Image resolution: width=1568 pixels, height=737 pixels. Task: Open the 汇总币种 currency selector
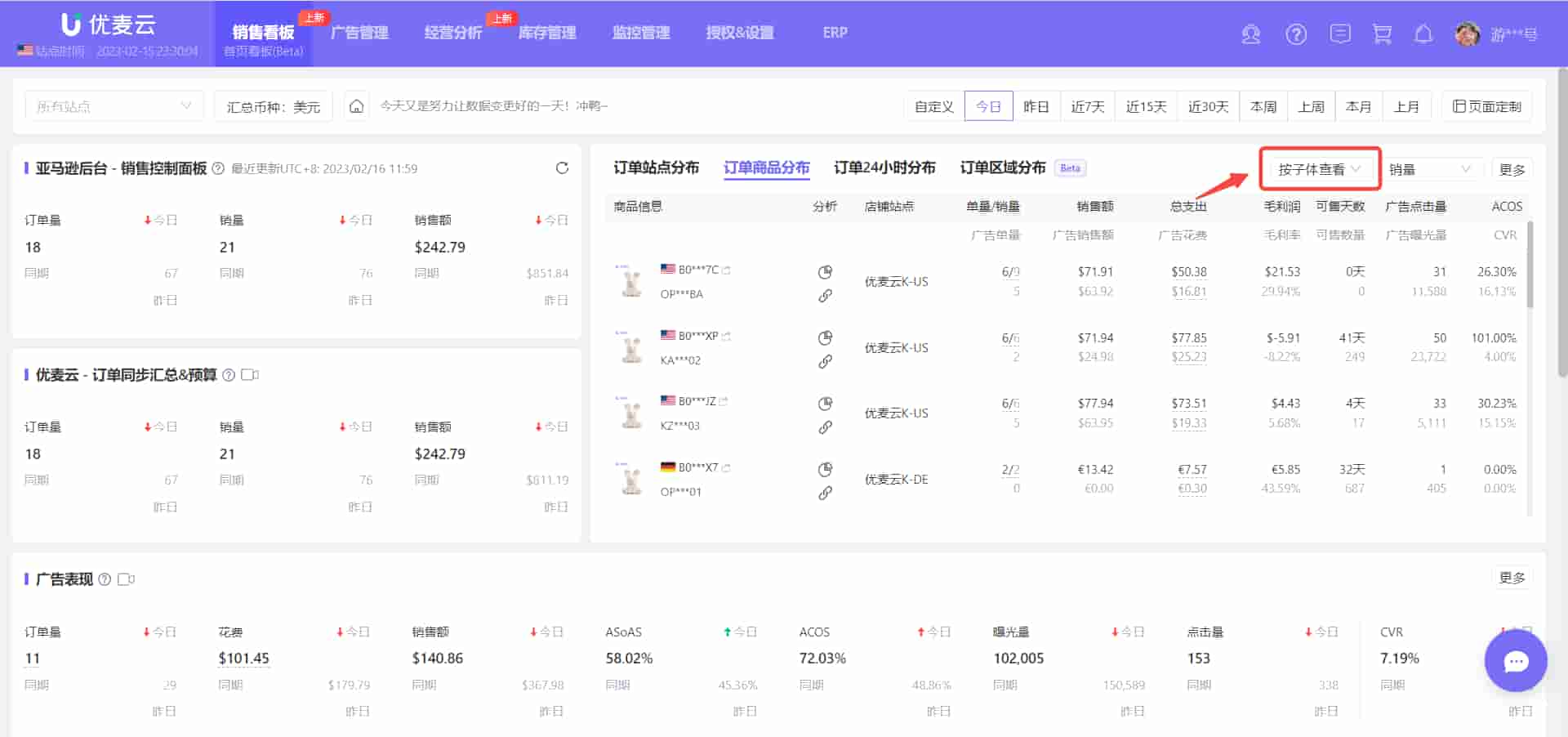click(274, 106)
